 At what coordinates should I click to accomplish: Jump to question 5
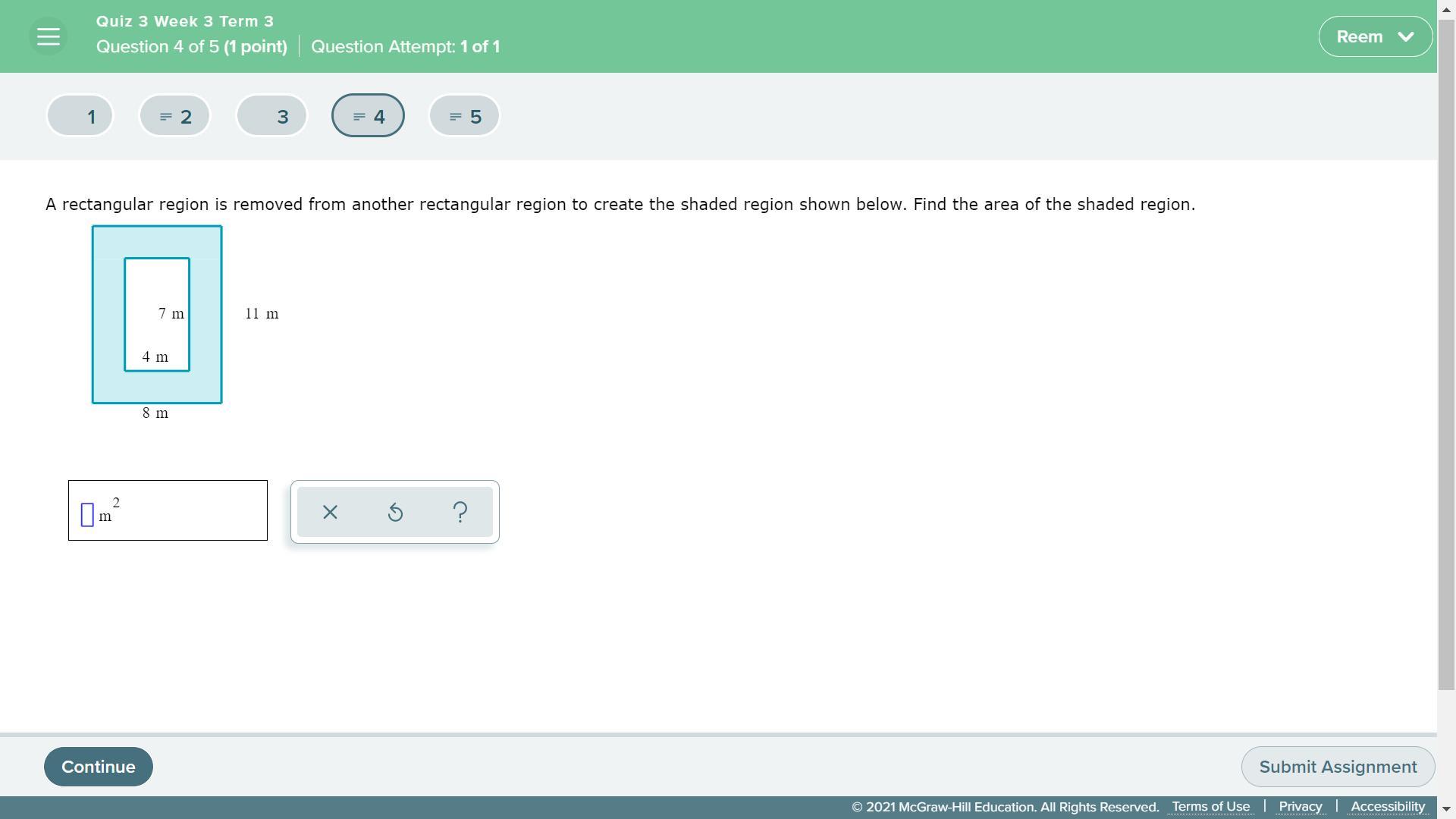[x=465, y=116]
